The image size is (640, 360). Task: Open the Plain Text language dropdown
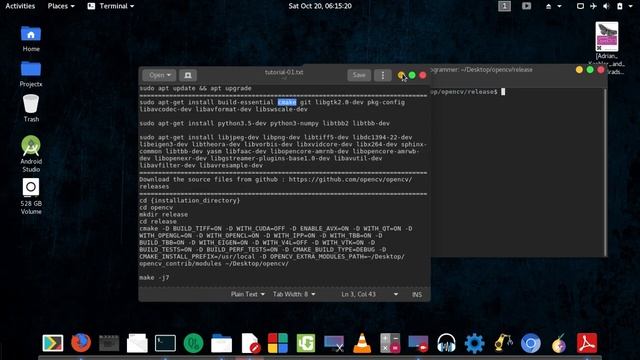[x=248, y=294]
